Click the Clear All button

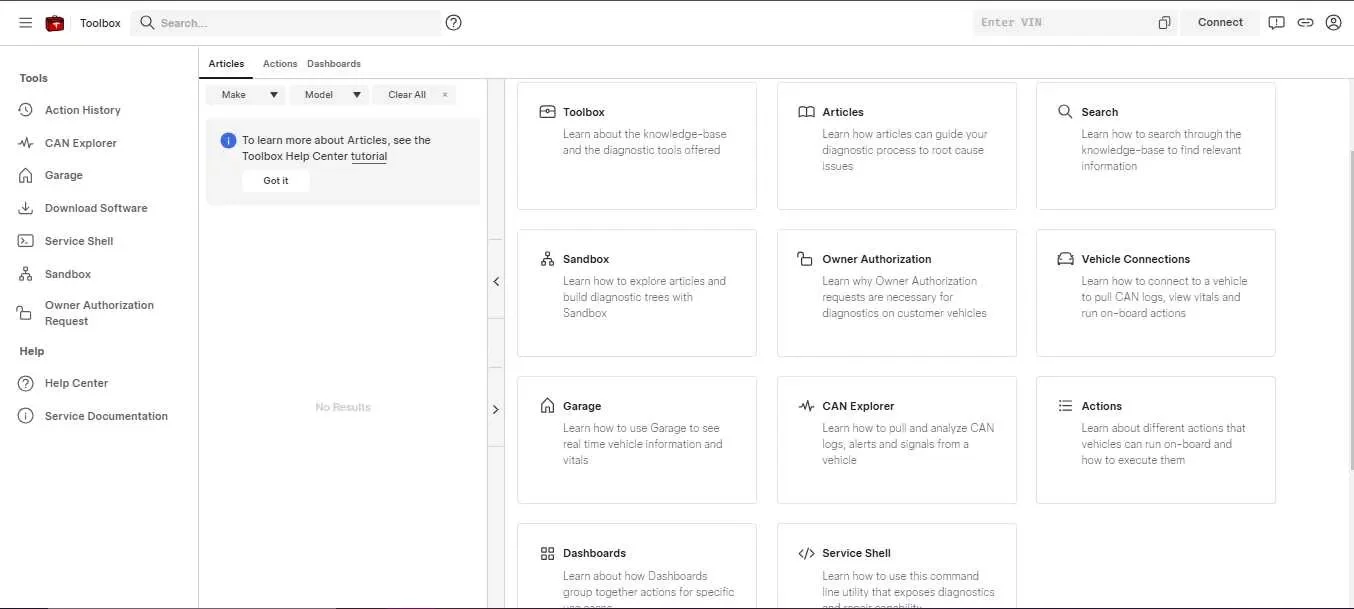tap(414, 95)
